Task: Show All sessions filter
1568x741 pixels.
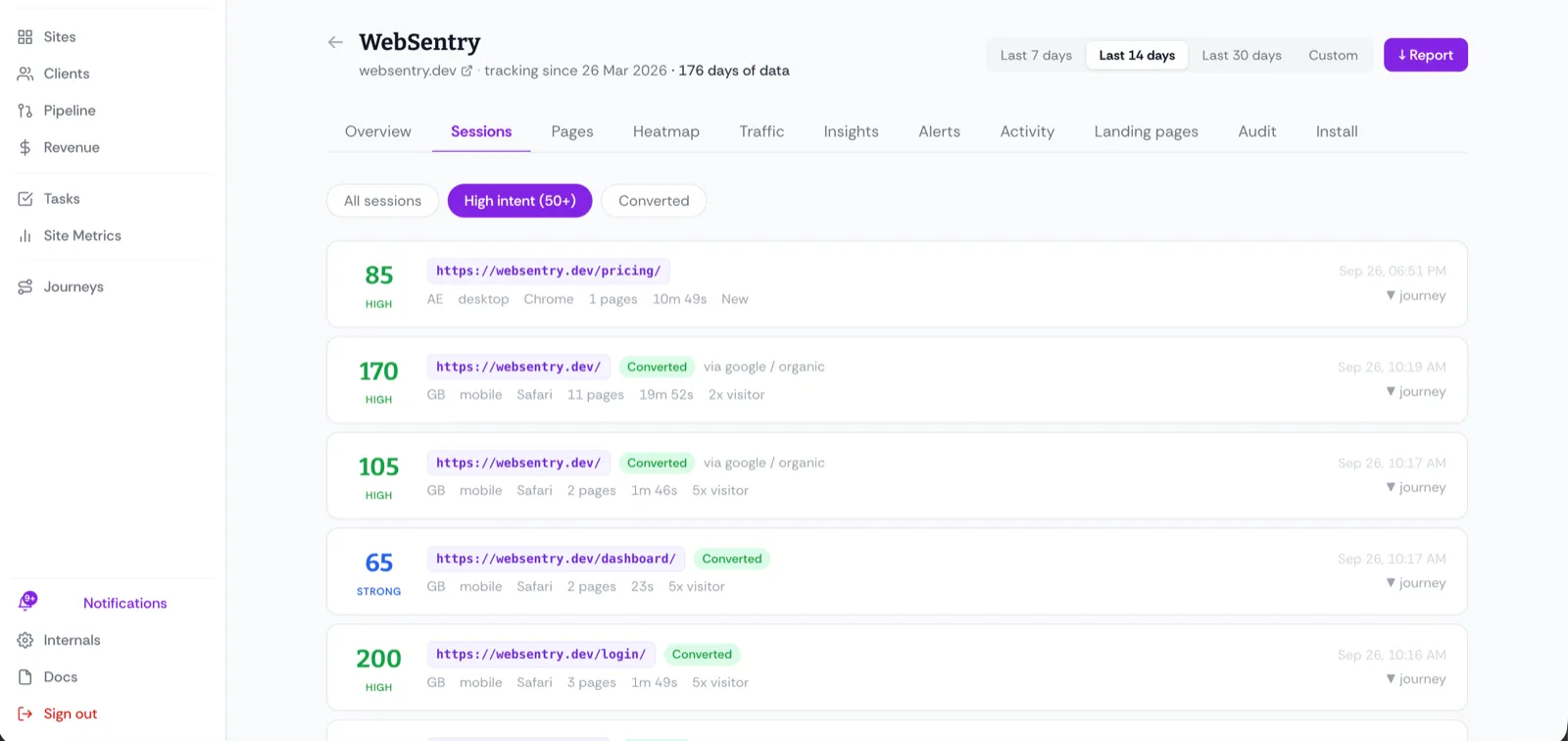Action: (x=382, y=201)
